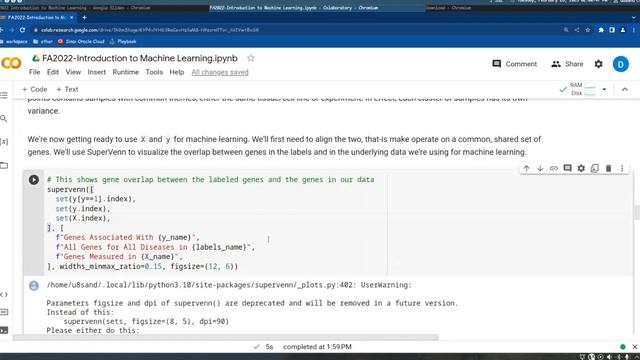Open find and replace sidebar

tap(4, 118)
